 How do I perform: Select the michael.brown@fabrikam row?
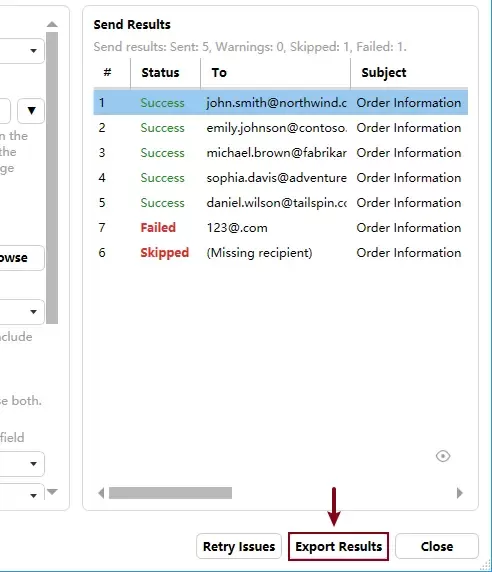(280, 153)
